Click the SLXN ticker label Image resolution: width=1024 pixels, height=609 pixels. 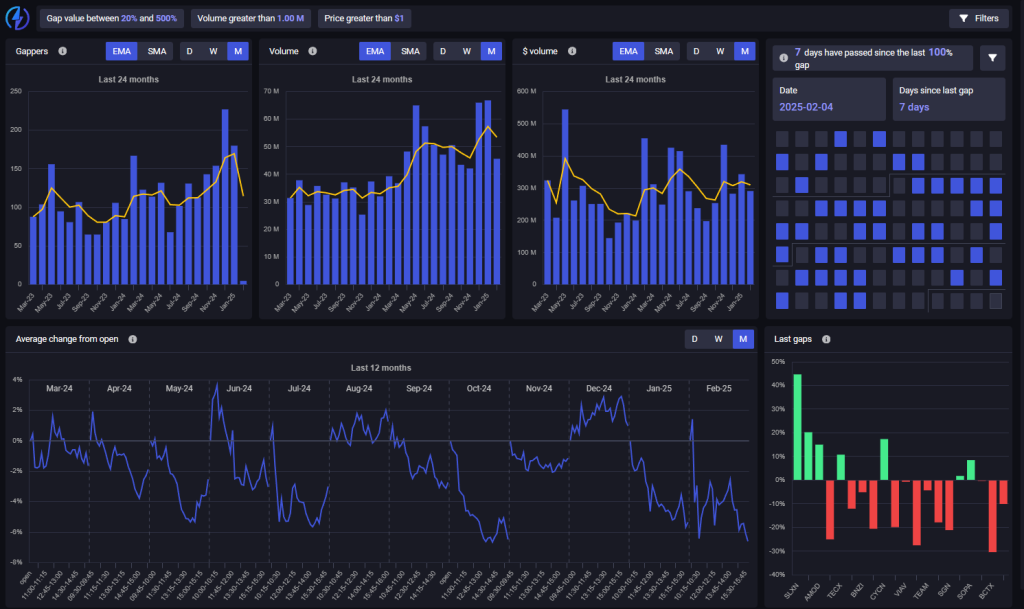(x=791, y=591)
